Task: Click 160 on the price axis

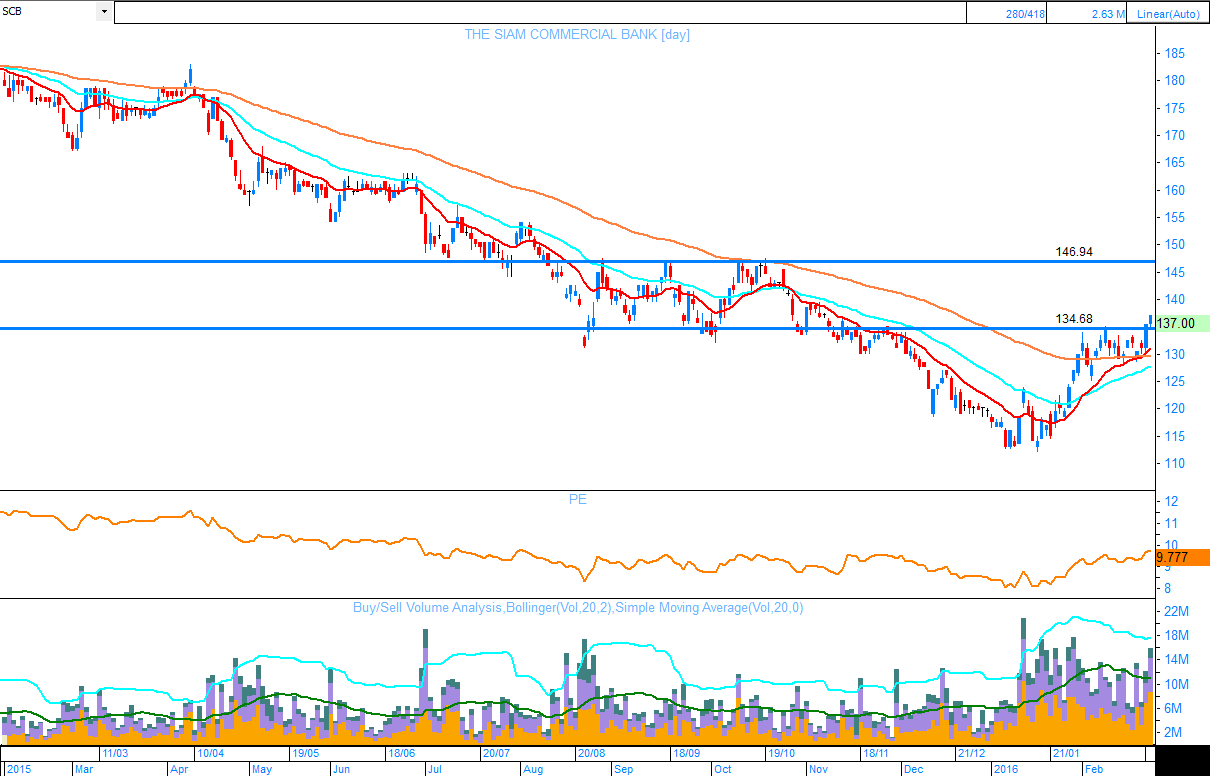Action: click(x=1176, y=190)
